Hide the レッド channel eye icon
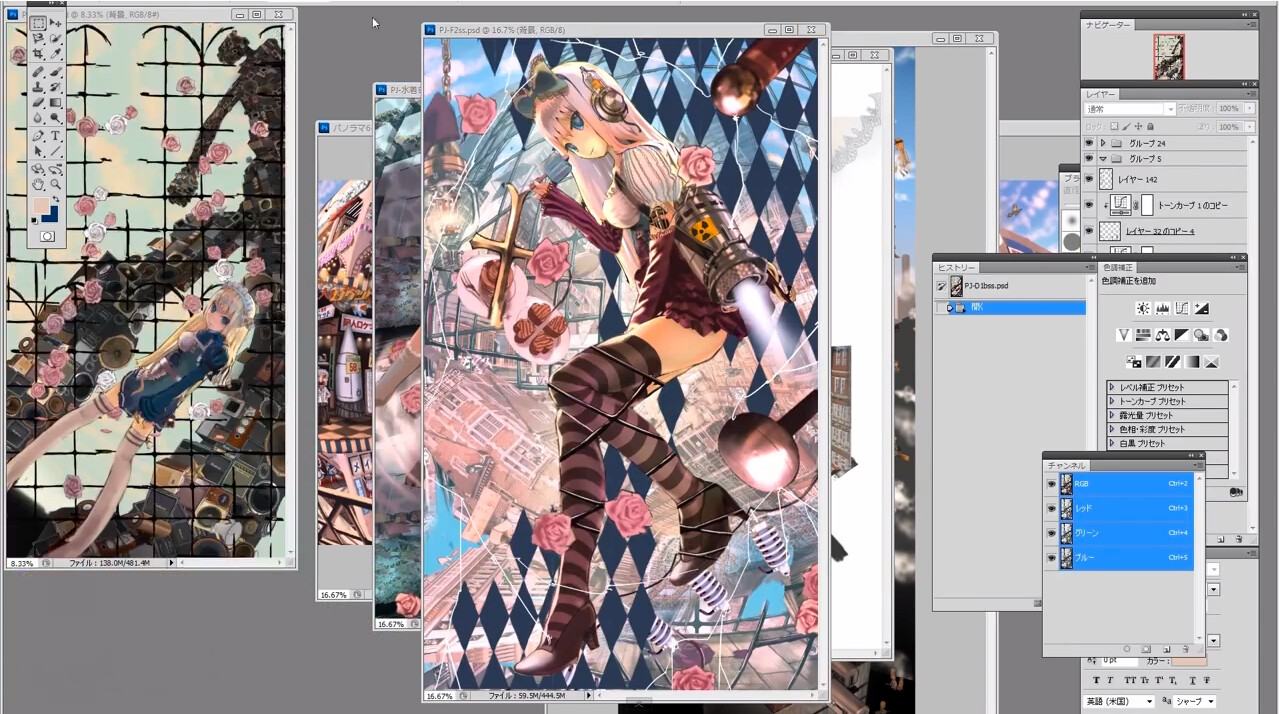 [x=1051, y=508]
